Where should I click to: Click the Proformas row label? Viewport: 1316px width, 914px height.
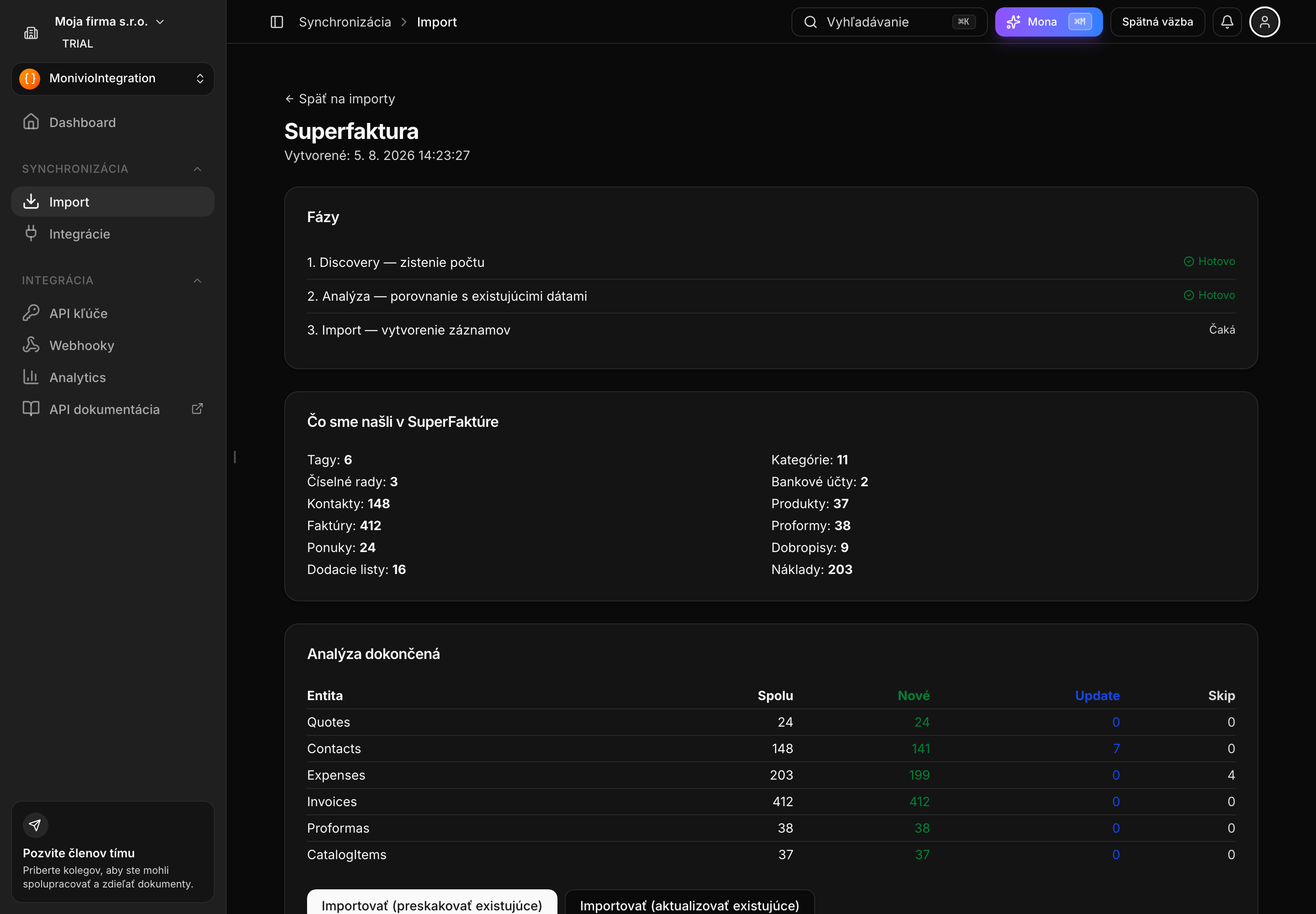338,828
